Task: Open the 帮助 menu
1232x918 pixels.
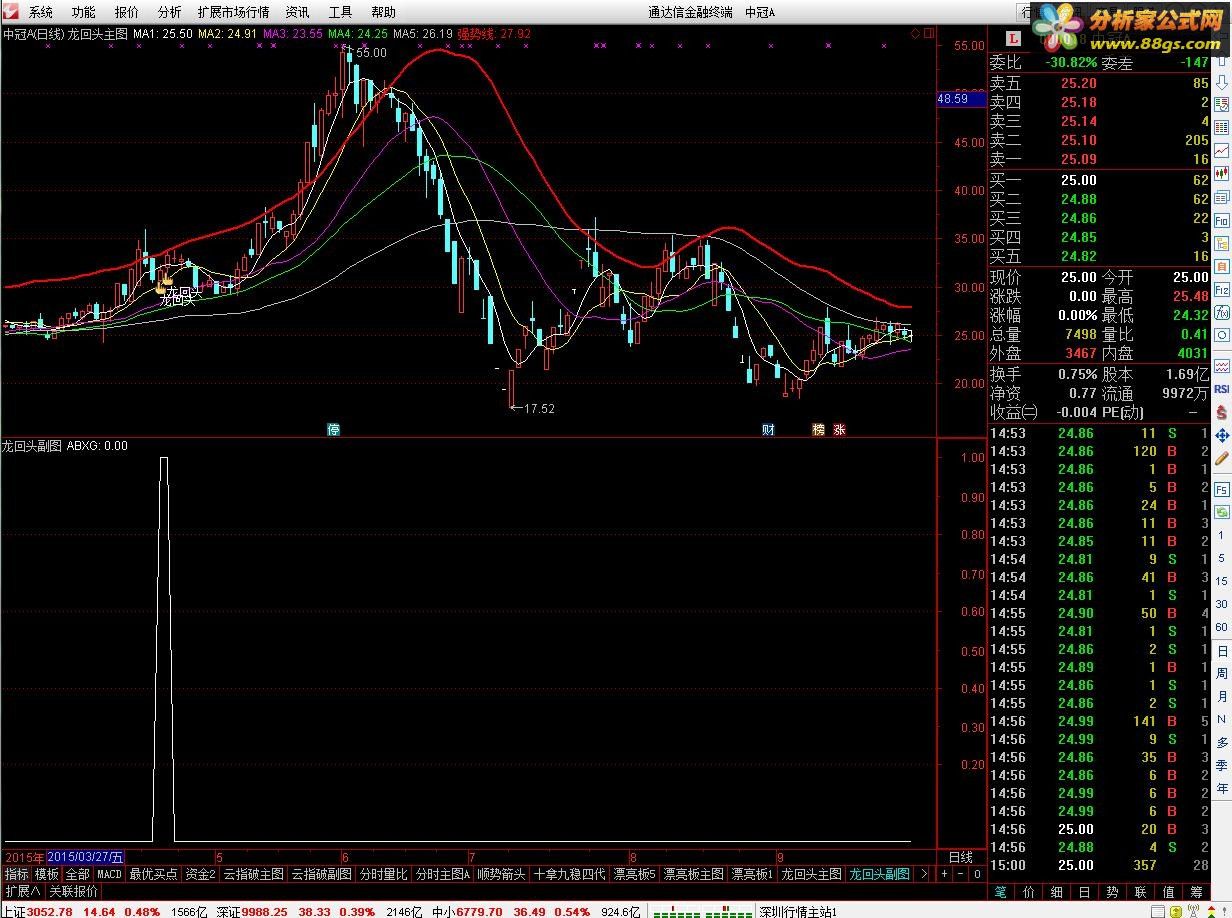Action: click(x=383, y=12)
